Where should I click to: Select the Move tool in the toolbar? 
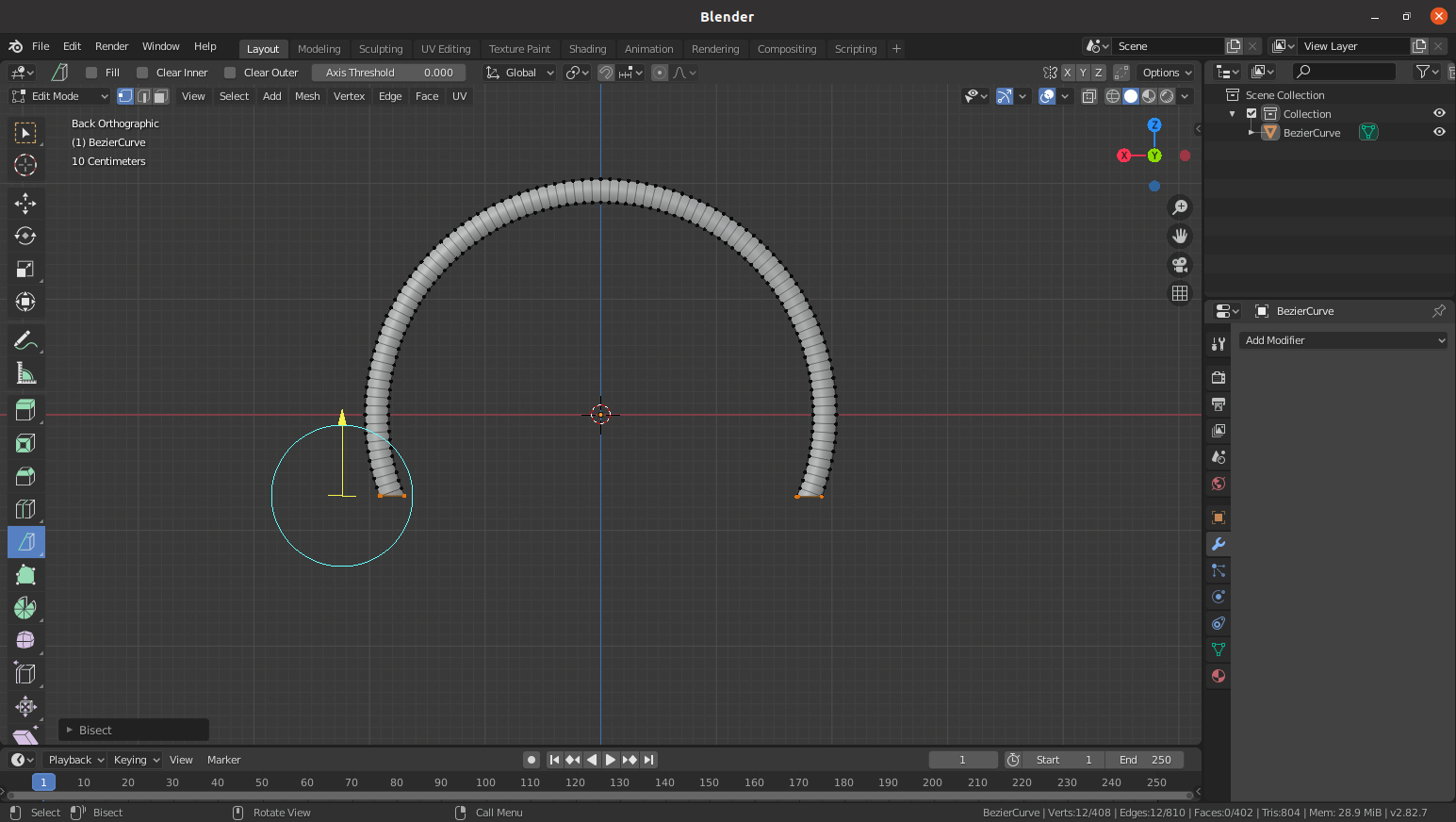(x=25, y=203)
